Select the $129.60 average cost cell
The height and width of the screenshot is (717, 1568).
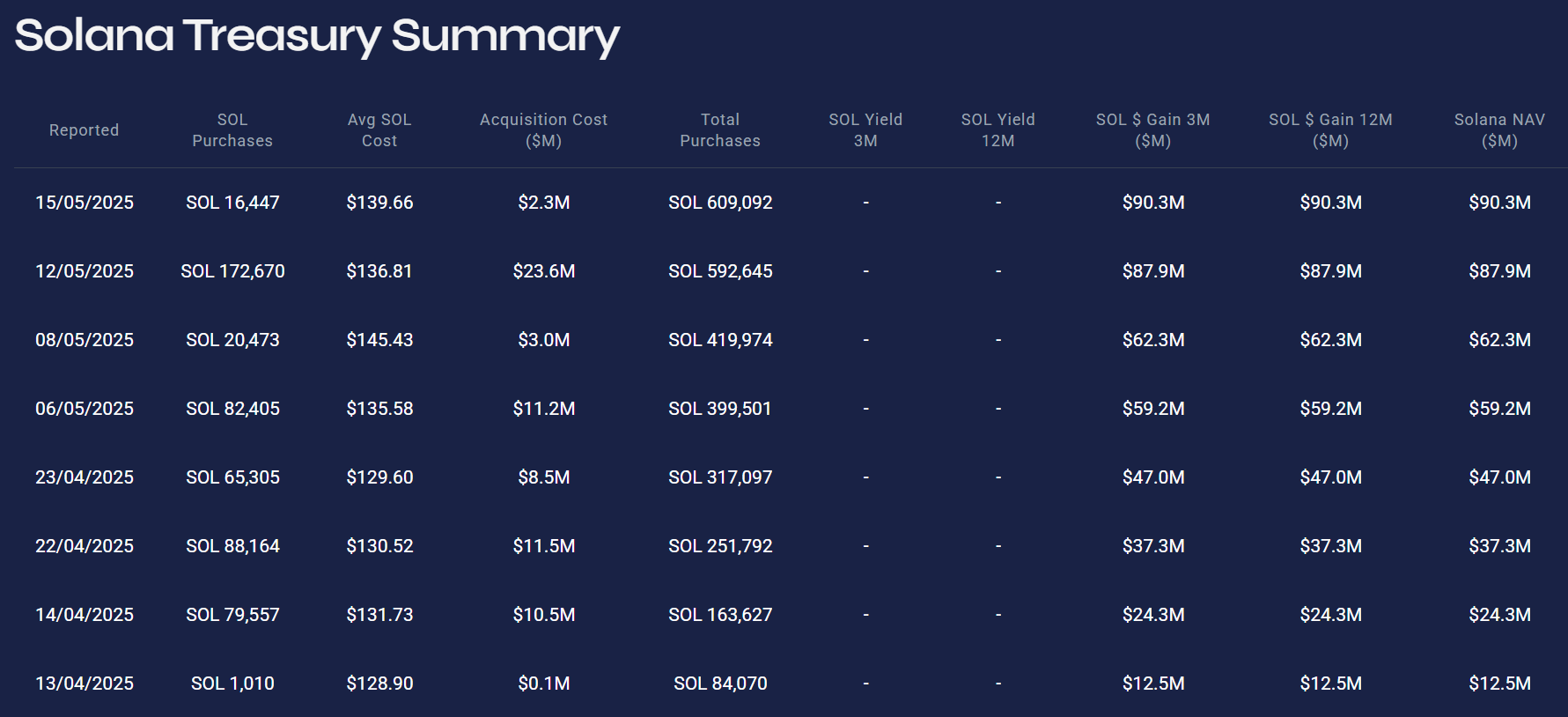[x=379, y=477]
